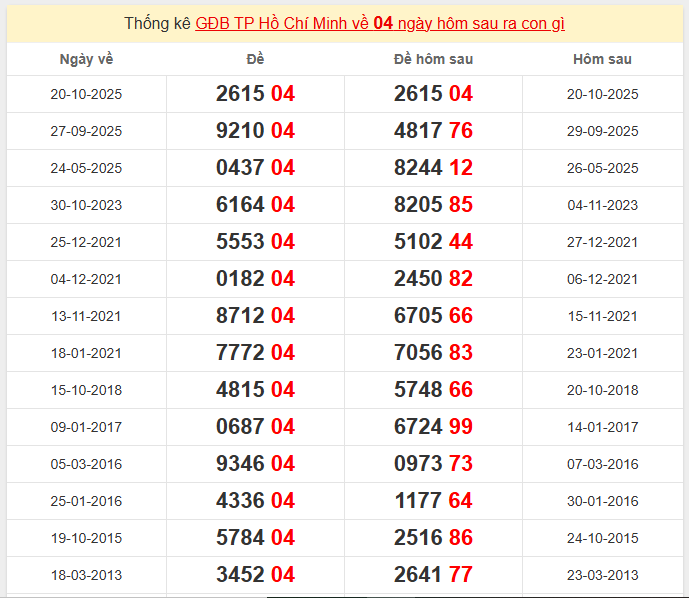Select the result number 7772 04

point(255,353)
